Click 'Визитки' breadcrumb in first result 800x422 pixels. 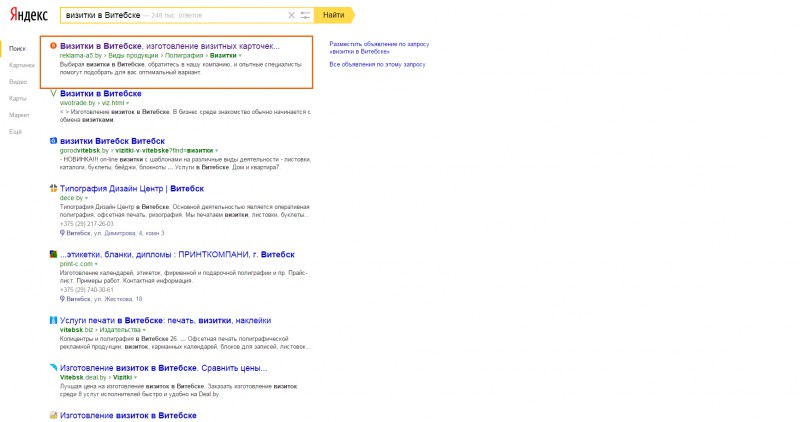(x=223, y=55)
